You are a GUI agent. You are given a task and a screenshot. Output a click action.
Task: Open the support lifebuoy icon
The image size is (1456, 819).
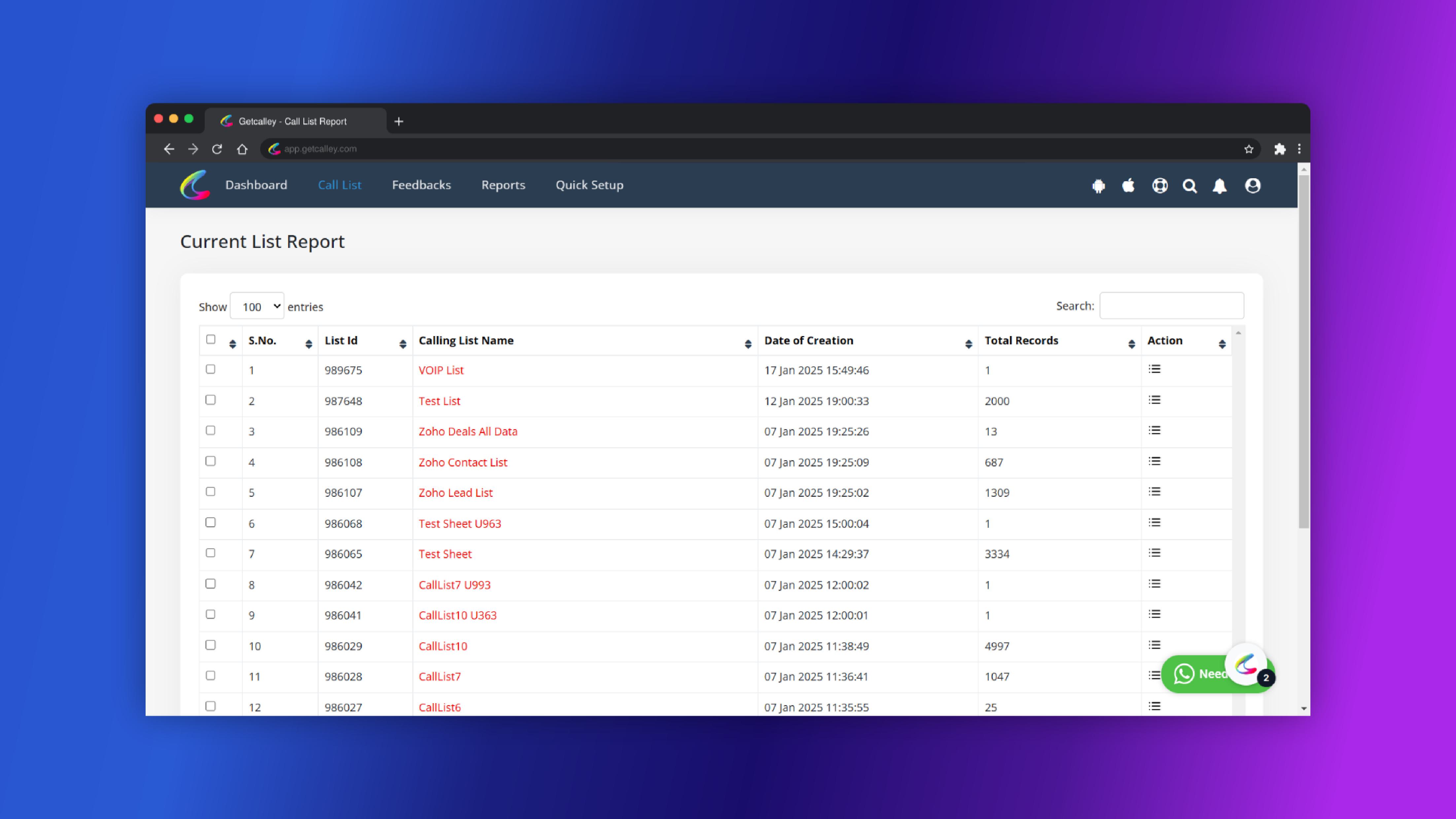coord(1160,186)
